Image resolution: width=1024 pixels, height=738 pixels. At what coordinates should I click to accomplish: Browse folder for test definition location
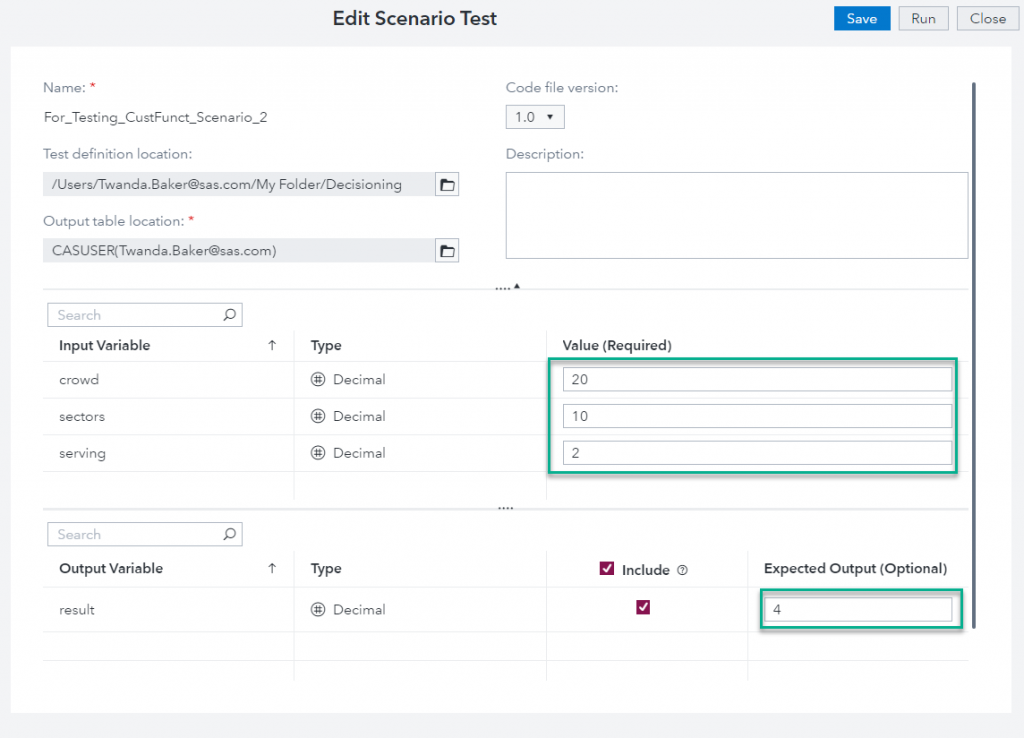(447, 184)
